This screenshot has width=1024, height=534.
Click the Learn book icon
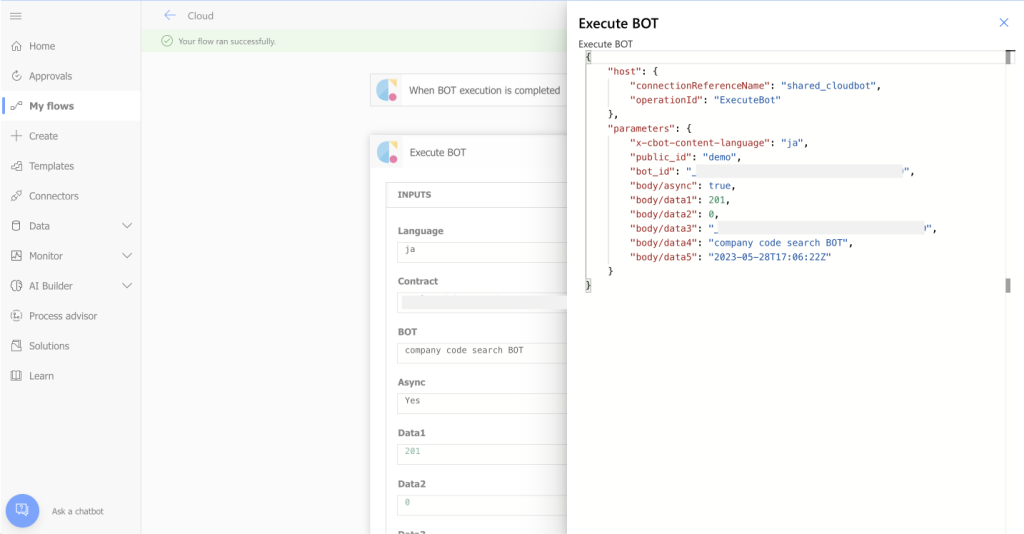[16, 376]
